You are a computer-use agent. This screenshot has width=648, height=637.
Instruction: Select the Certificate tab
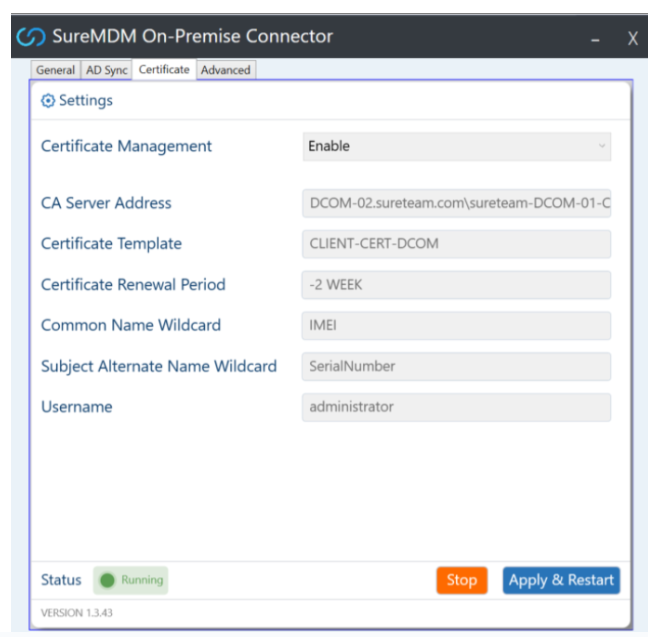(164, 69)
